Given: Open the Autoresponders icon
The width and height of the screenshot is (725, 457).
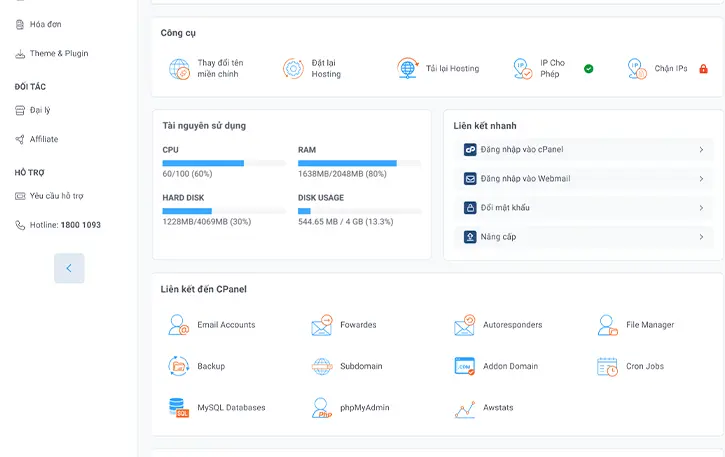Looking at the screenshot, I should point(464,325).
